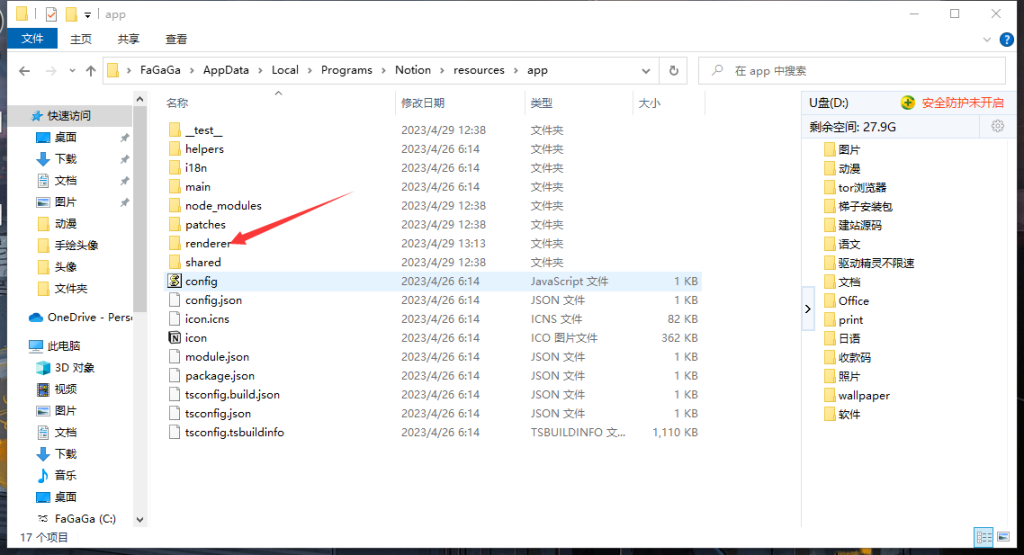Open 3D 对象 in navigation pane
The width and height of the screenshot is (1024, 555).
tap(74, 367)
